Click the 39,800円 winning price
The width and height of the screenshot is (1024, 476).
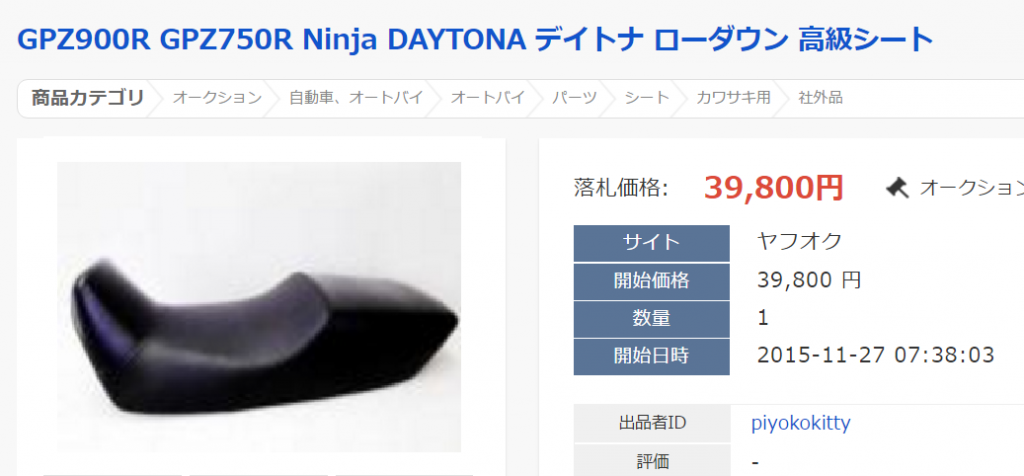[x=774, y=188]
